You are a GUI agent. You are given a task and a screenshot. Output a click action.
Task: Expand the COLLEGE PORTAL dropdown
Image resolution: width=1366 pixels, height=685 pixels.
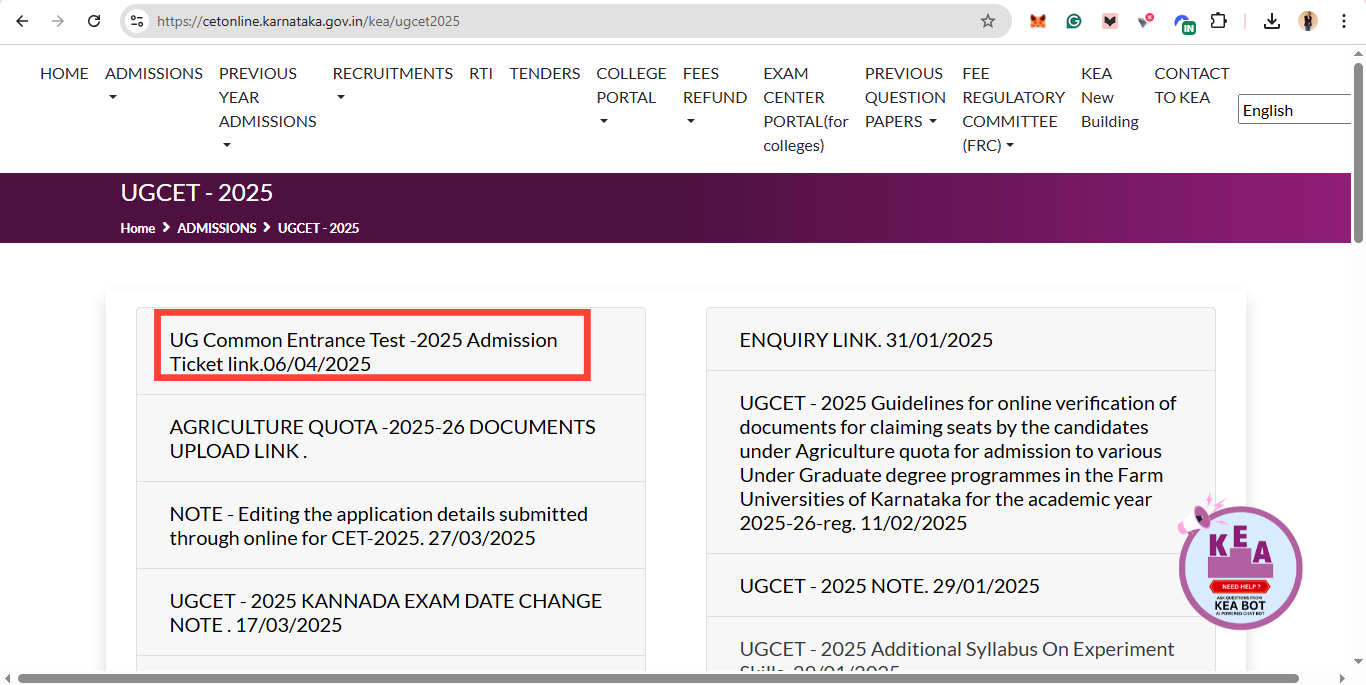coord(631,97)
